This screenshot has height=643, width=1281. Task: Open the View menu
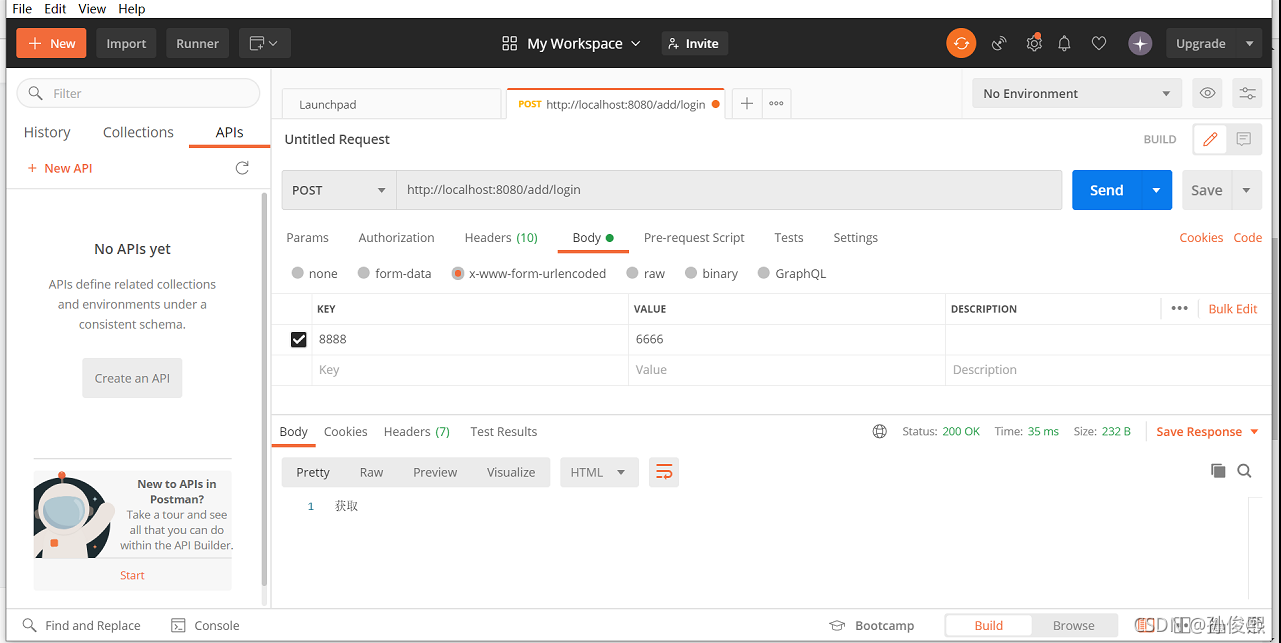[x=92, y=8]
